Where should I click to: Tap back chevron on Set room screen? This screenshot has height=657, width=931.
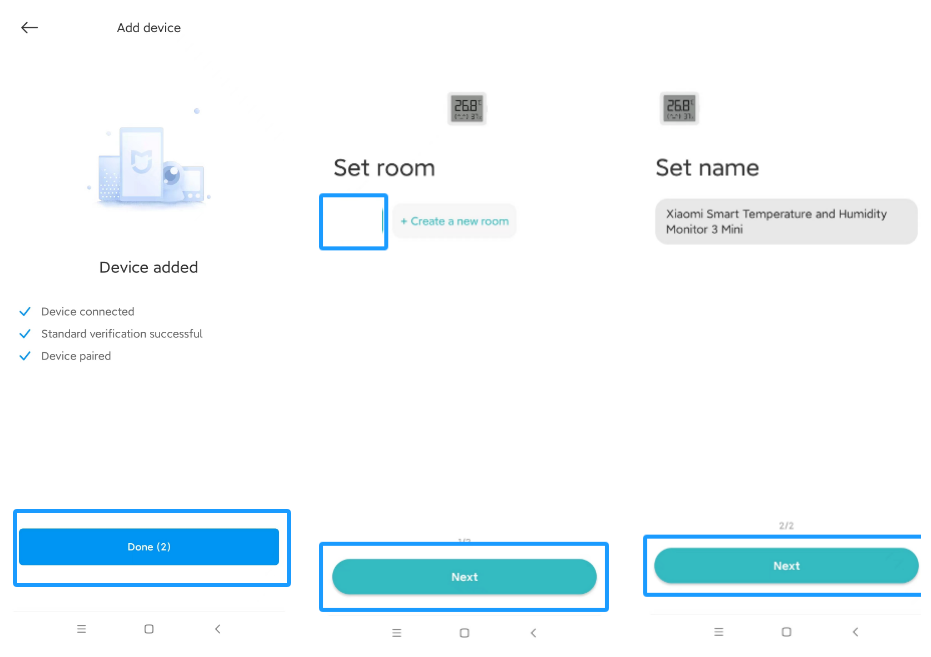(533, 633)
